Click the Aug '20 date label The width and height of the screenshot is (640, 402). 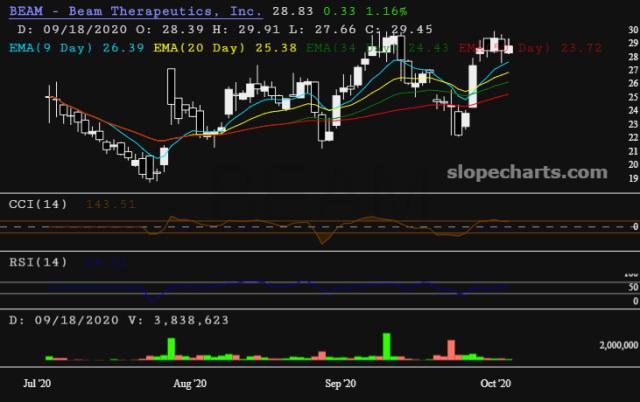tap(190, 383)
